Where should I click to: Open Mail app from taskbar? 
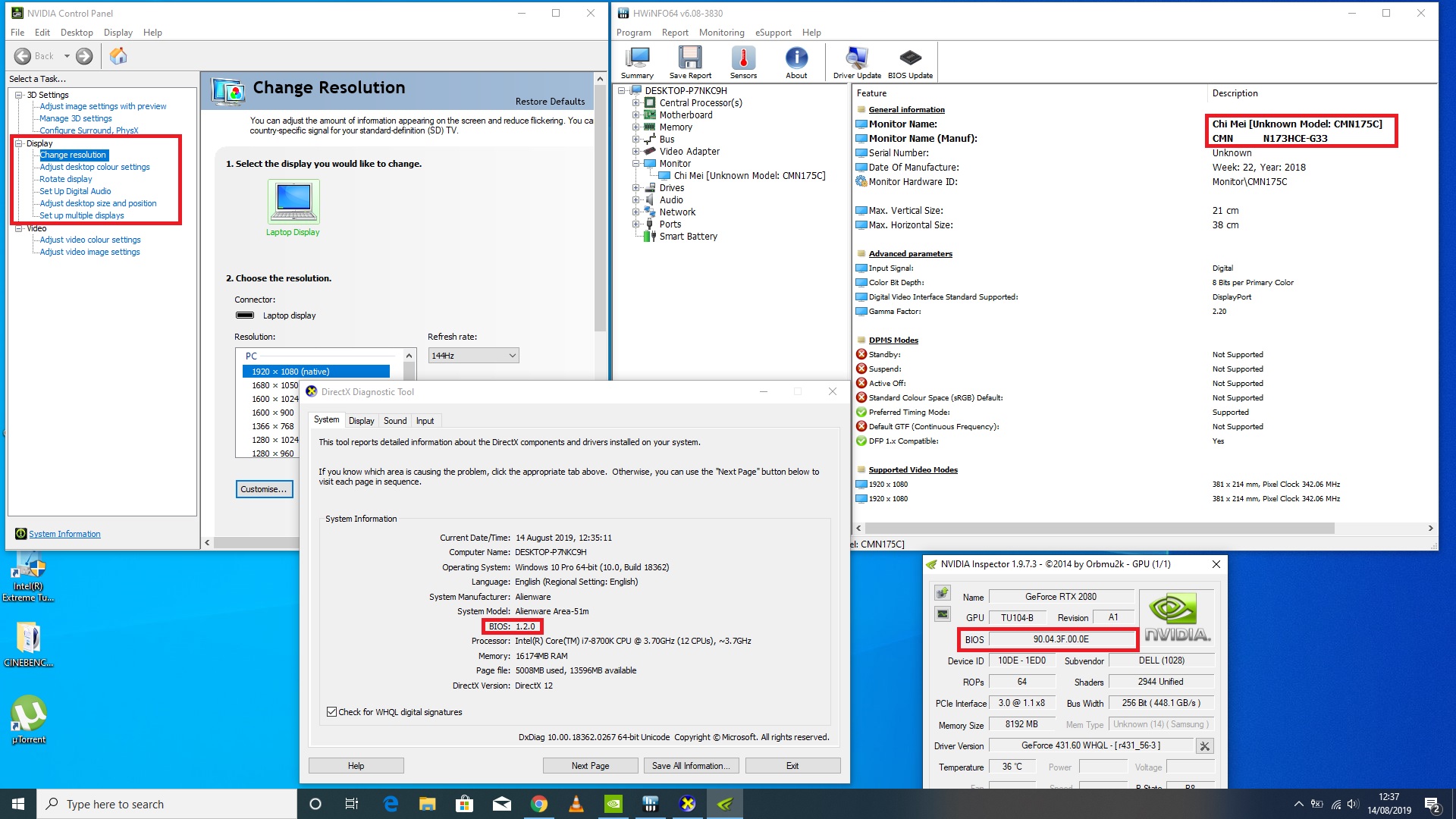[502, 804]
